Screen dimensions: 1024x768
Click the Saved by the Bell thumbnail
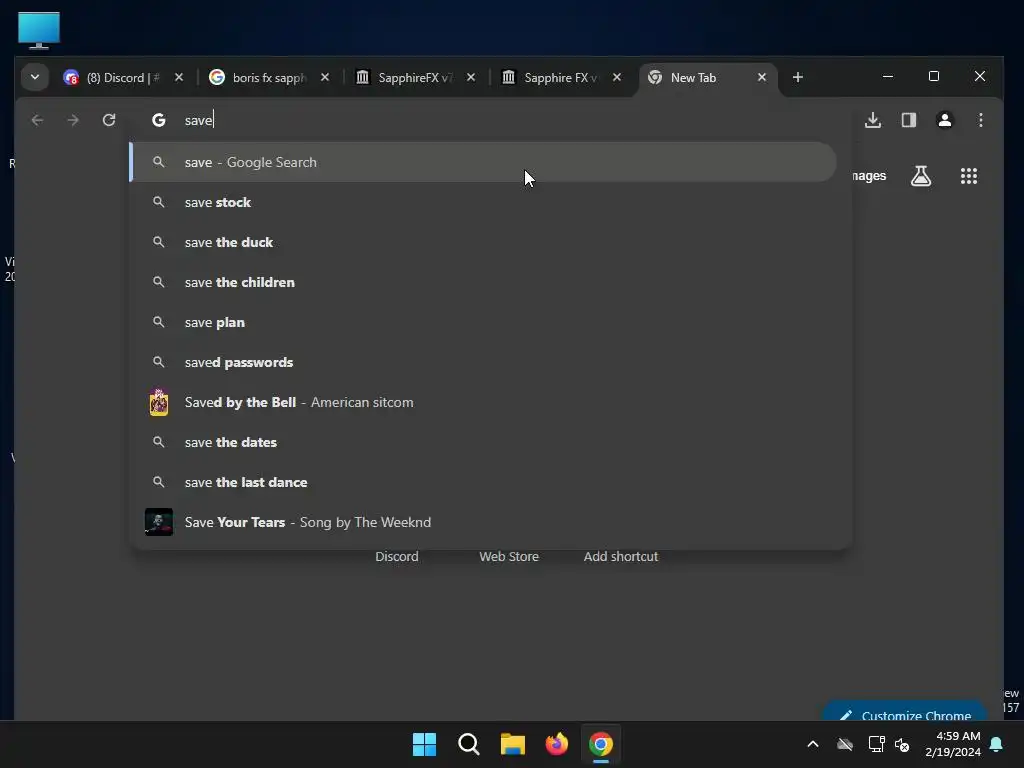coord(159,402)
